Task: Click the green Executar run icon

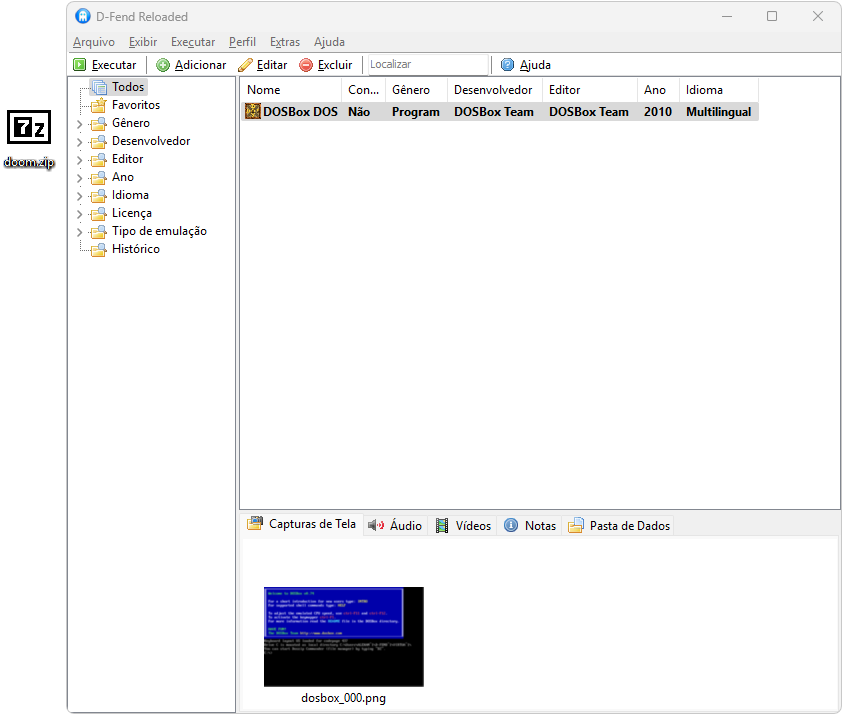Action: 80,65
